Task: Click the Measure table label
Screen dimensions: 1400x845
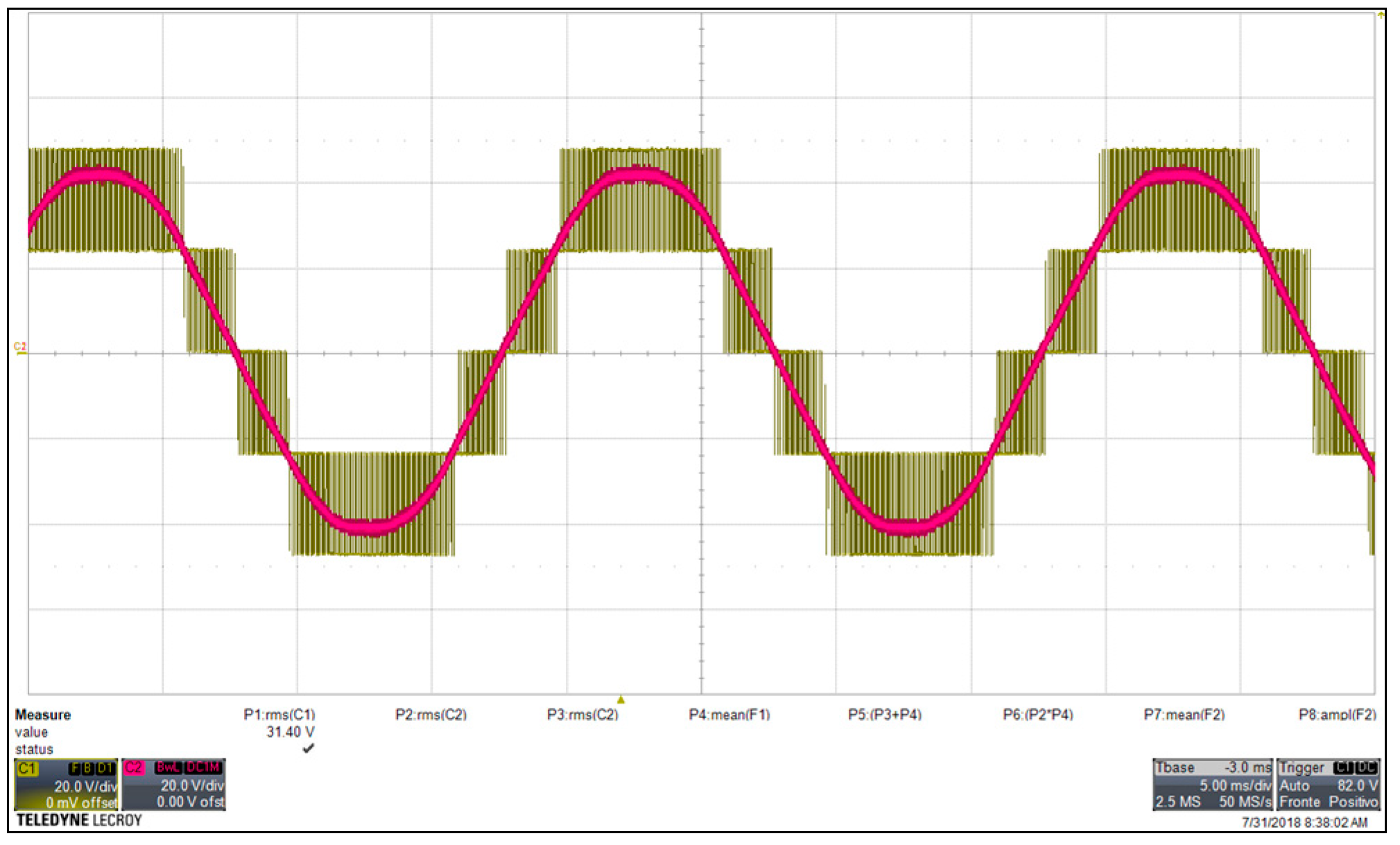Action: (43, 714)
